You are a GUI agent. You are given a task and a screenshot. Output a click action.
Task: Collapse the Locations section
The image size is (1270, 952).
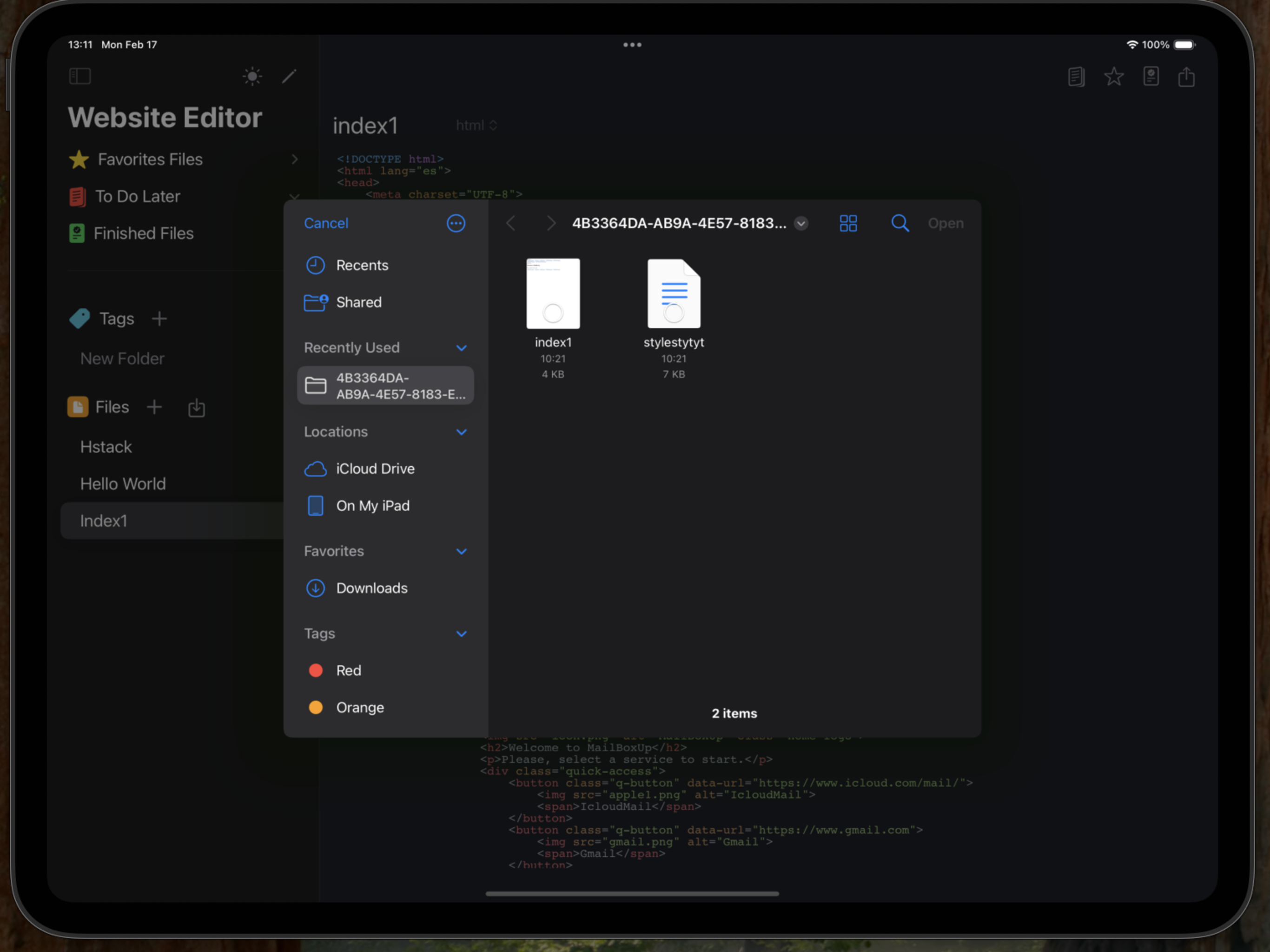pos(461,432)
